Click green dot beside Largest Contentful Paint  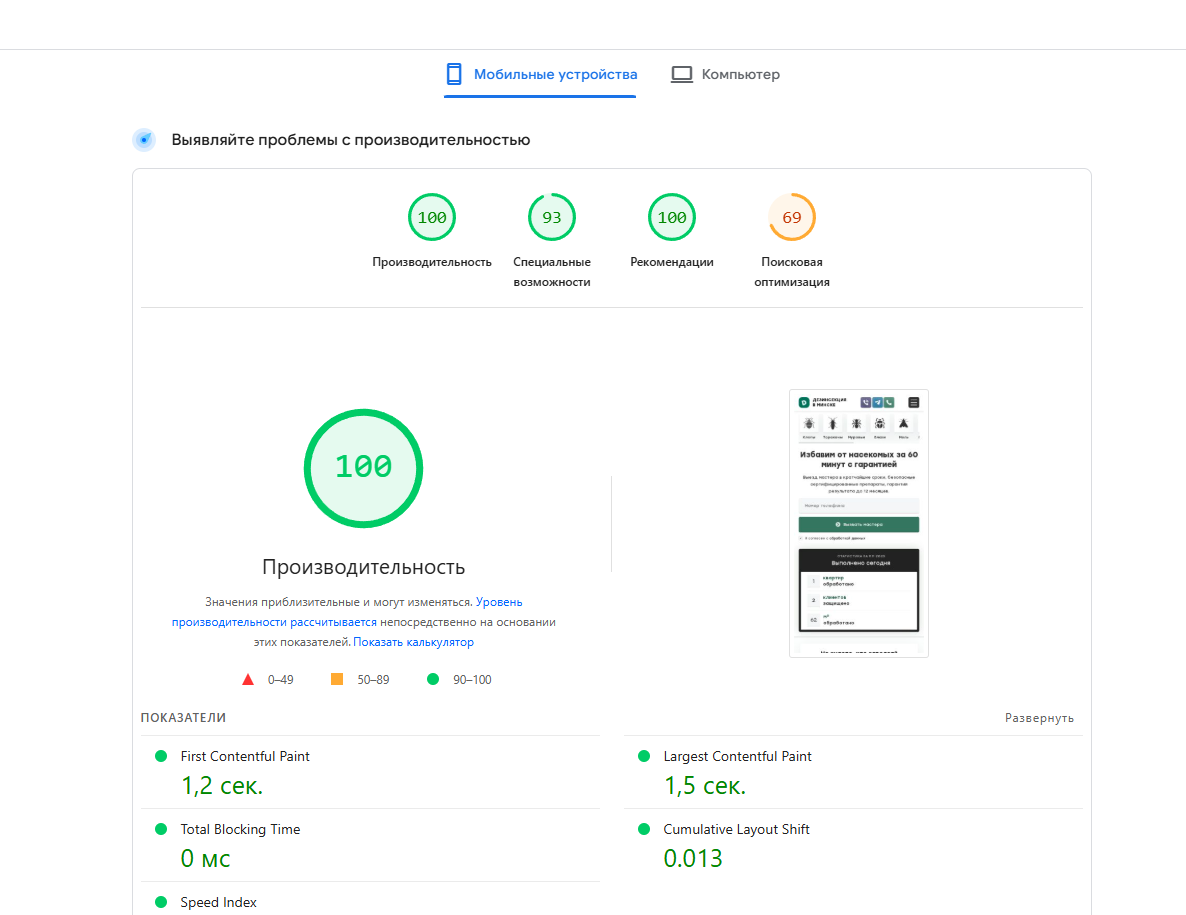point(644,756)
